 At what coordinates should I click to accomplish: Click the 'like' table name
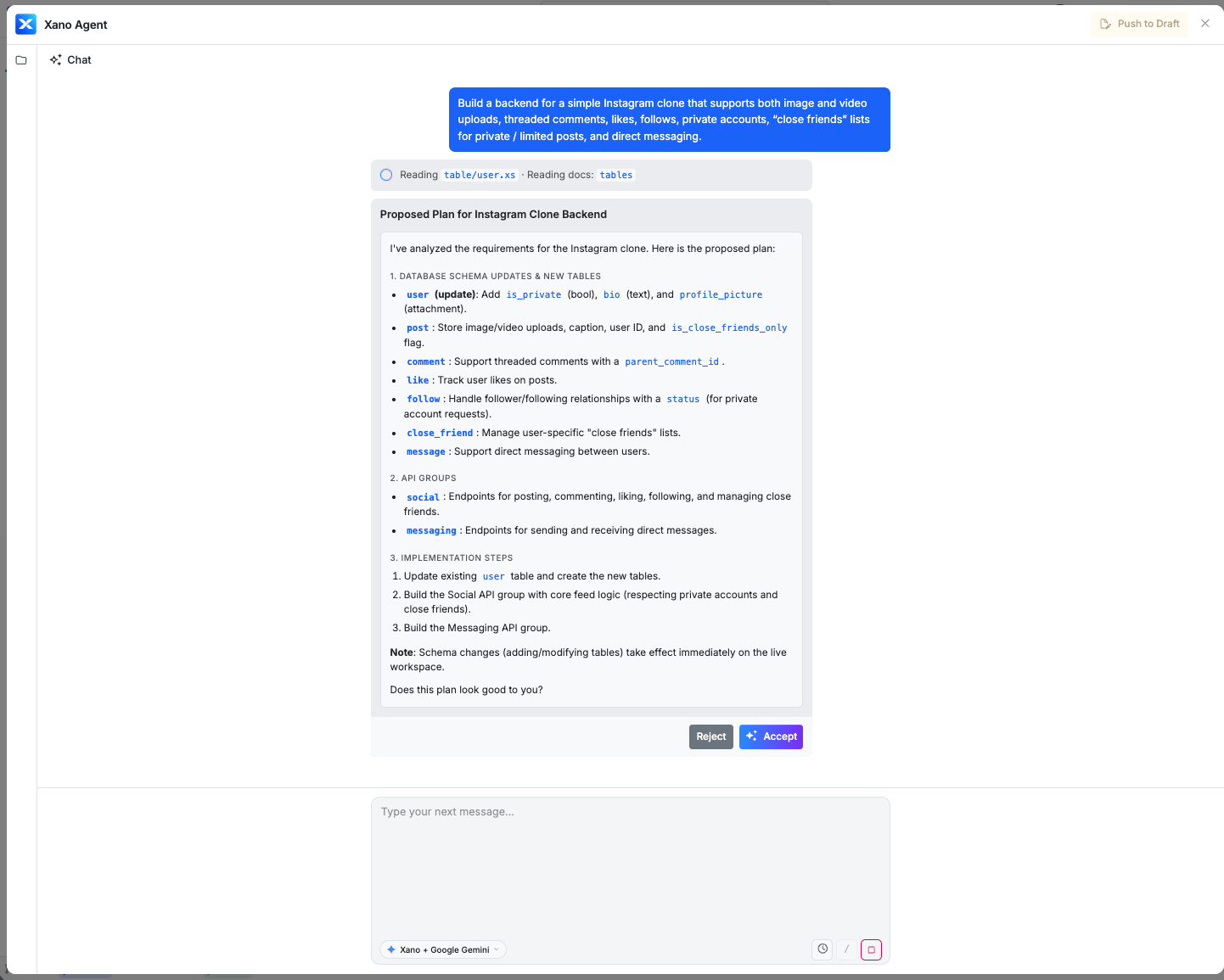[418, 380]
